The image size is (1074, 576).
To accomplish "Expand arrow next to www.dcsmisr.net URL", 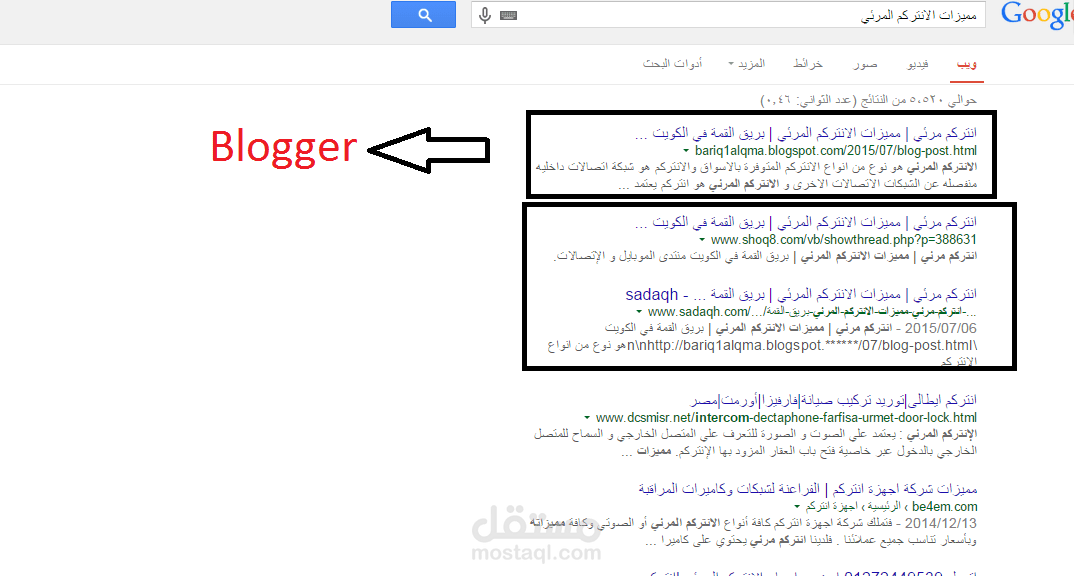I will (x=587, y=418).
